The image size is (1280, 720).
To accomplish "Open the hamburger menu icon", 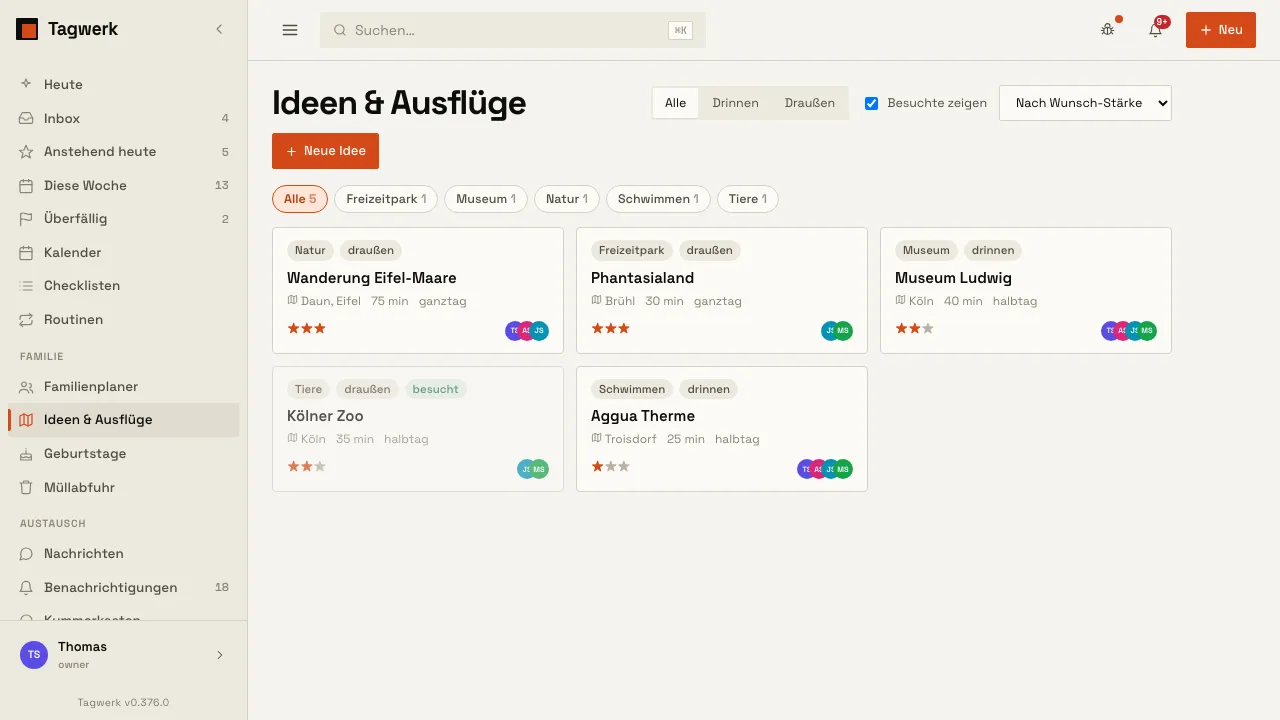I will [290, 30].
